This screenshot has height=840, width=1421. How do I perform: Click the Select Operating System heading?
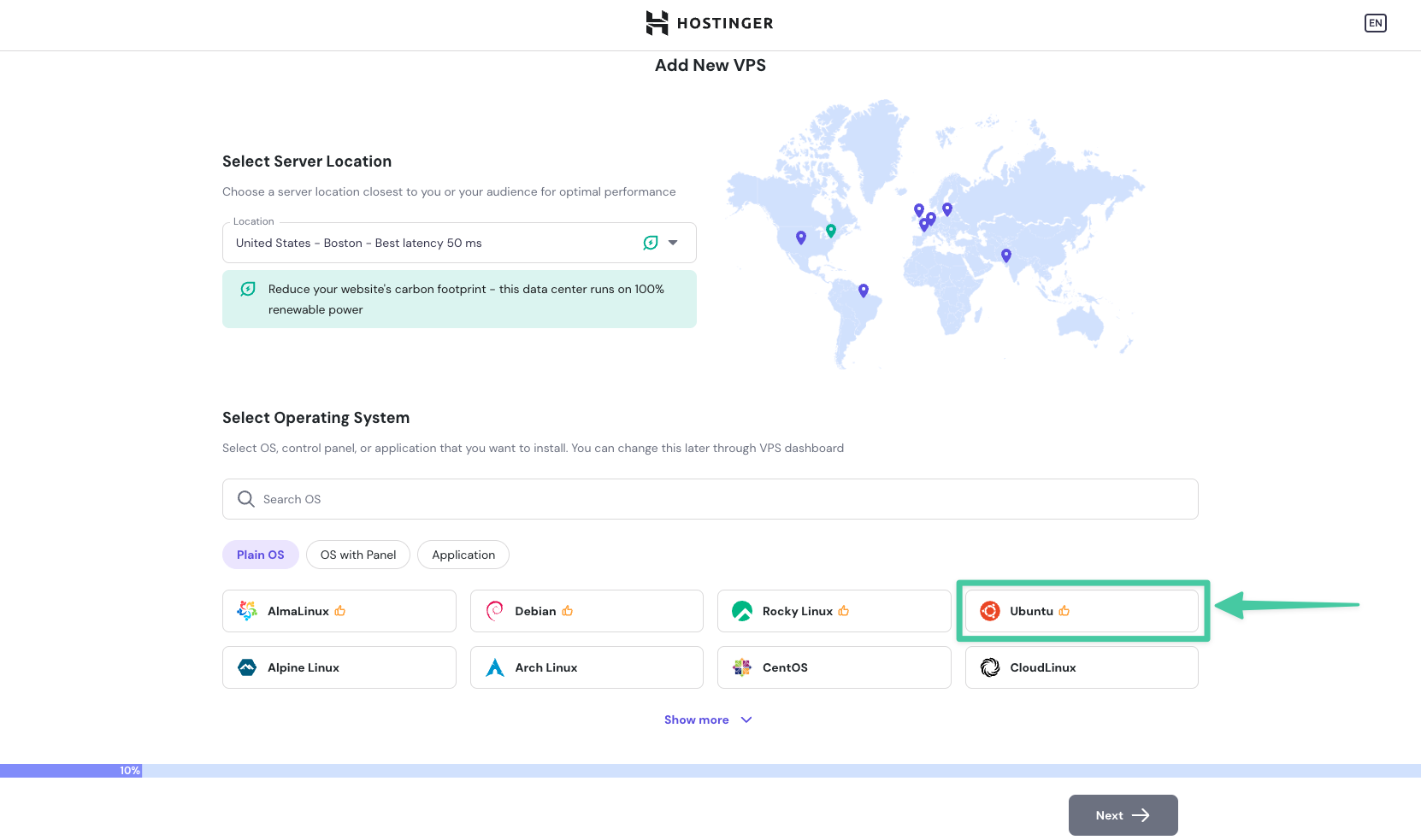pos(315,418)
